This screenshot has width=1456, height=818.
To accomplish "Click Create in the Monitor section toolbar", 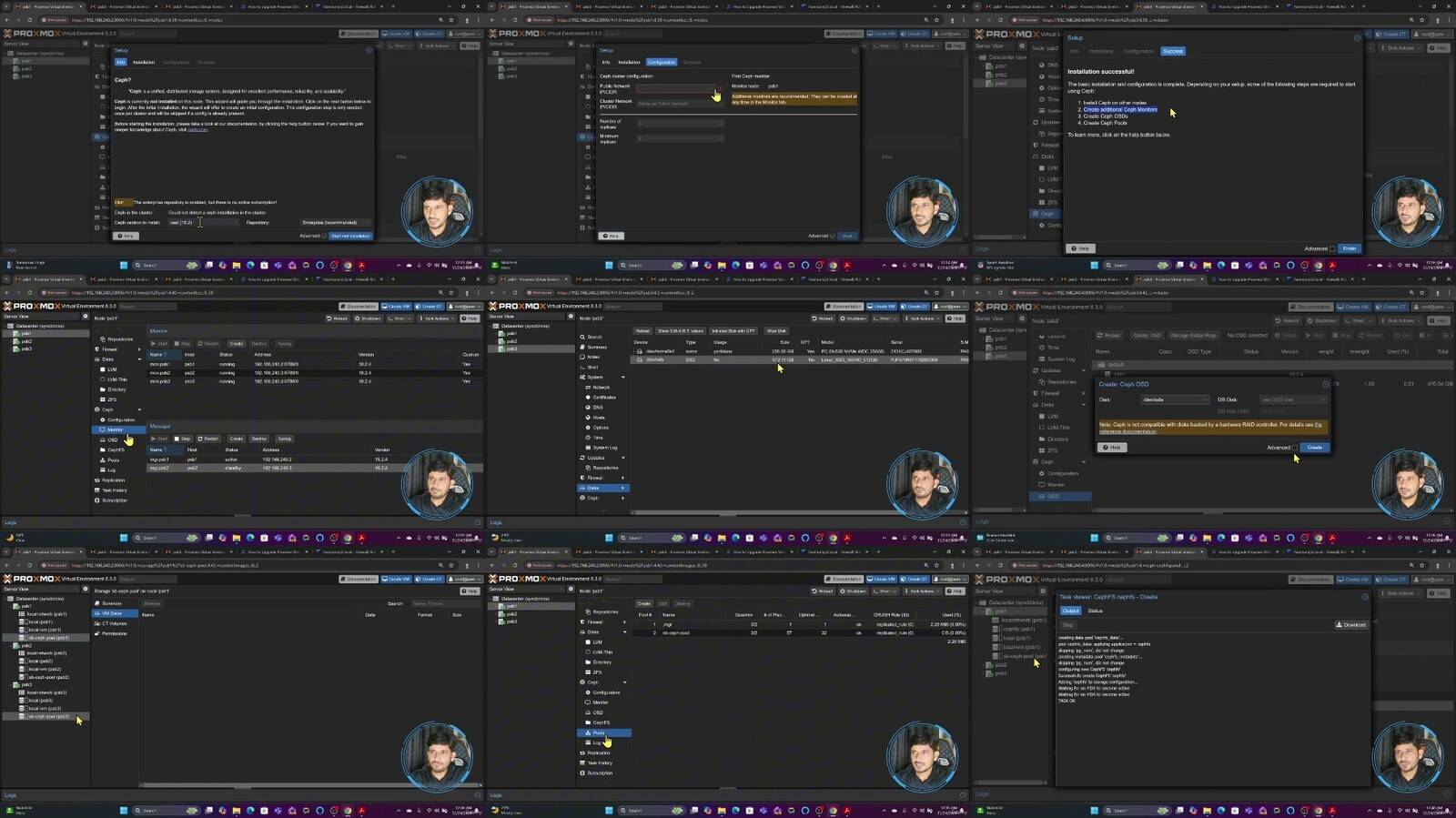I will (237, 344).
